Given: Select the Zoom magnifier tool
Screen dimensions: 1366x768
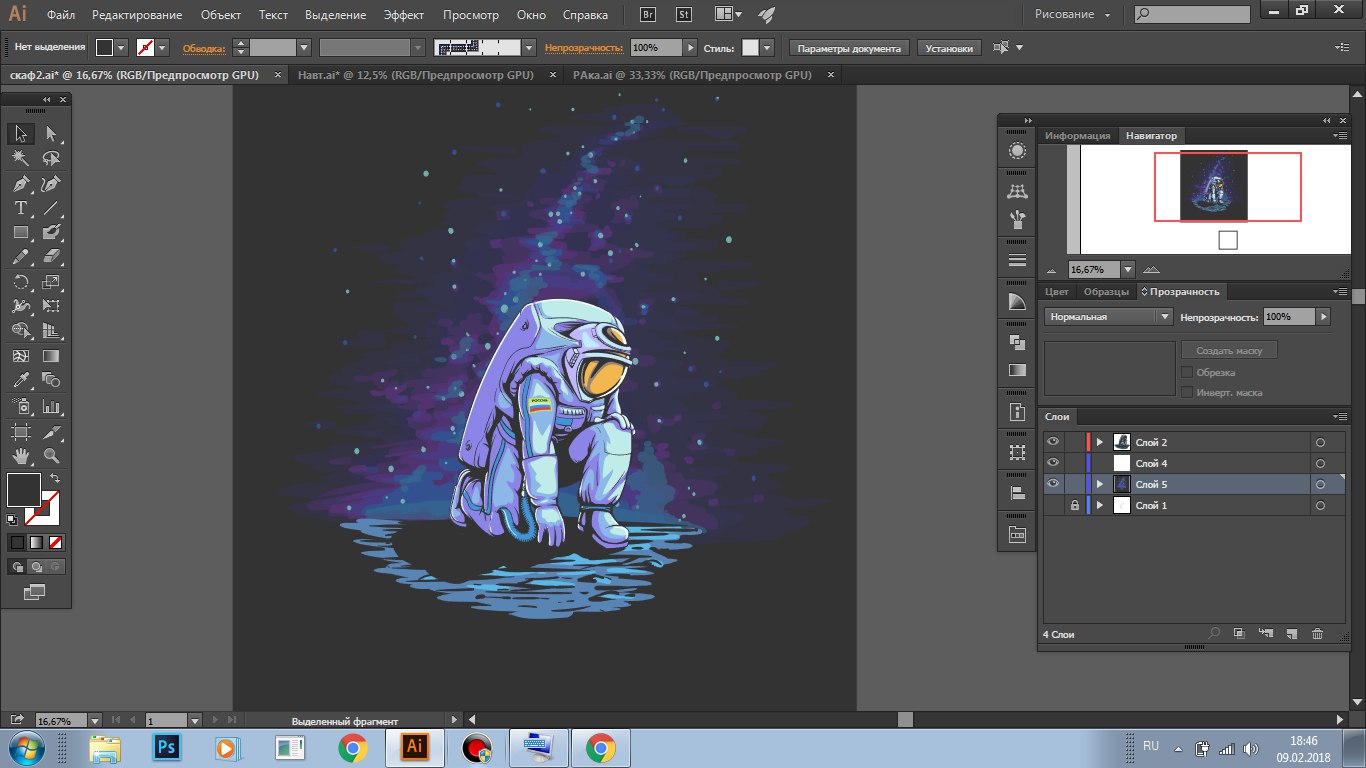Looking at the screenshot, I should point(51,456).
